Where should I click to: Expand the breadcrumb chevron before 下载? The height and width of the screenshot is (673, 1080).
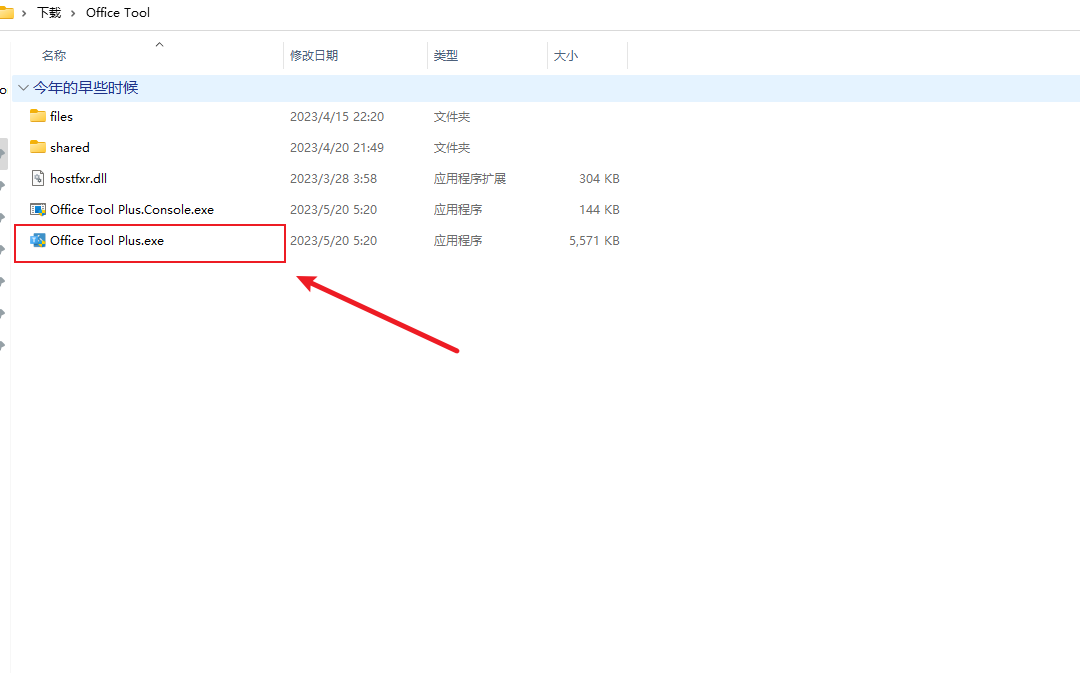(x=24, y=13)
